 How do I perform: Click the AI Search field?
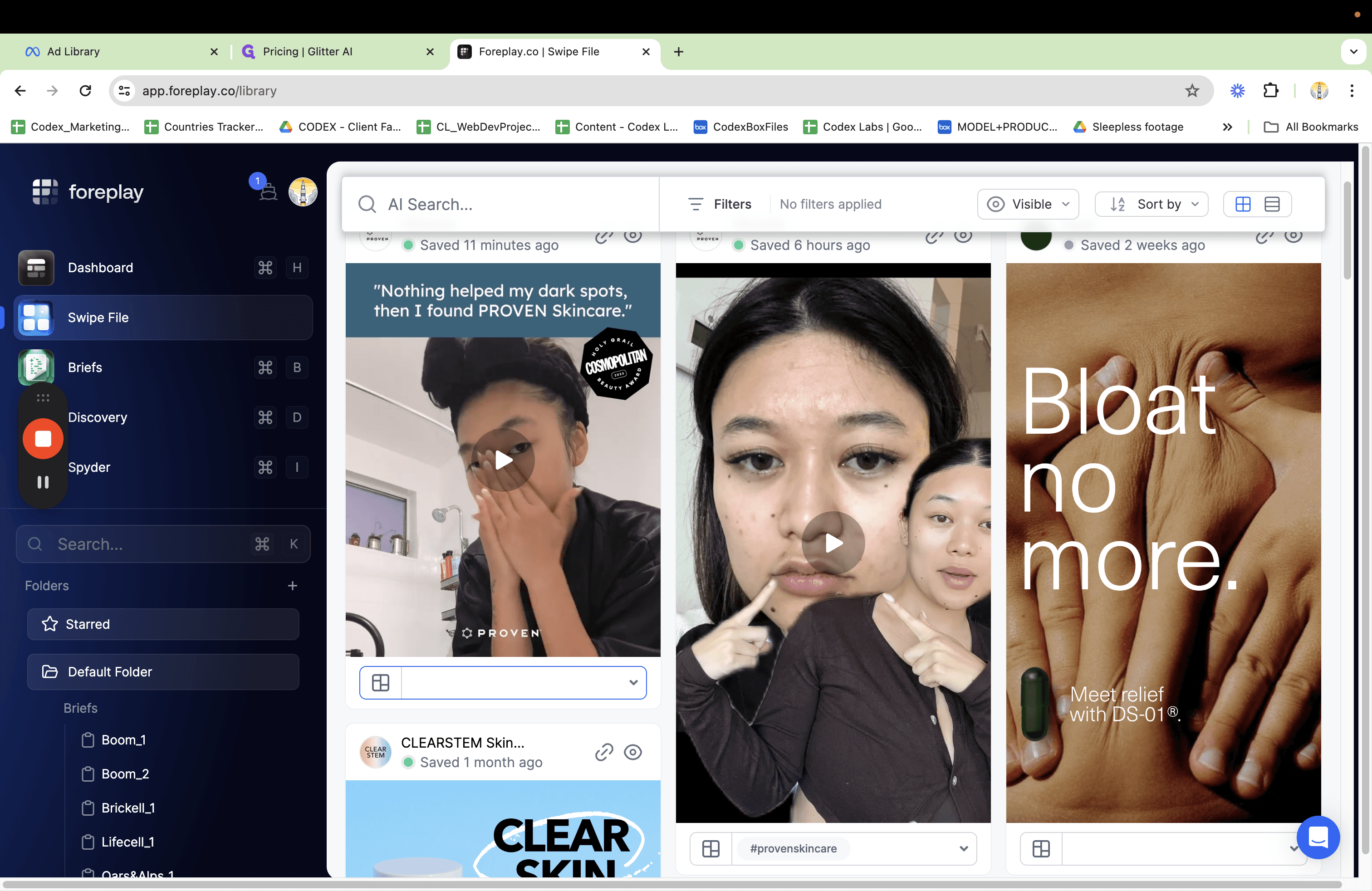[500, 204]
